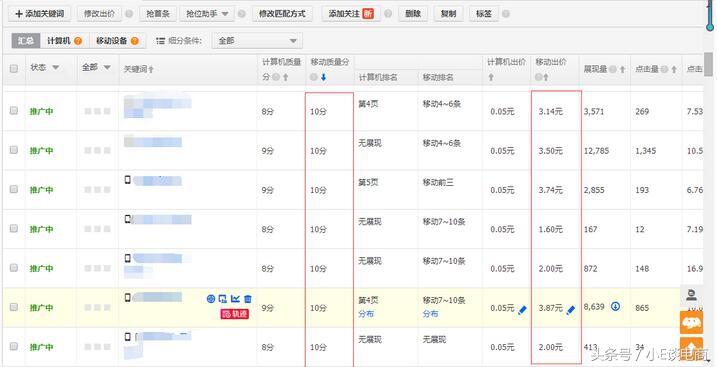
Task: Click the 1,345 clicks value
Action: (x=646, y=150)
